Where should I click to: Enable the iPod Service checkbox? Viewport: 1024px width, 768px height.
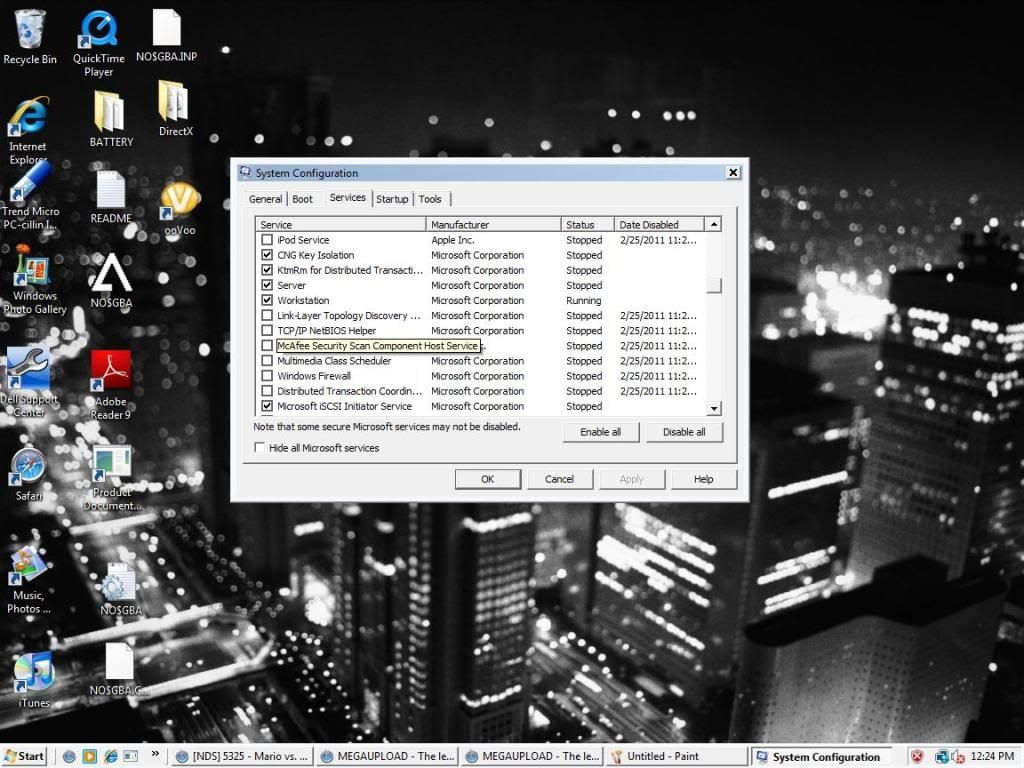[x=267, y=240]
